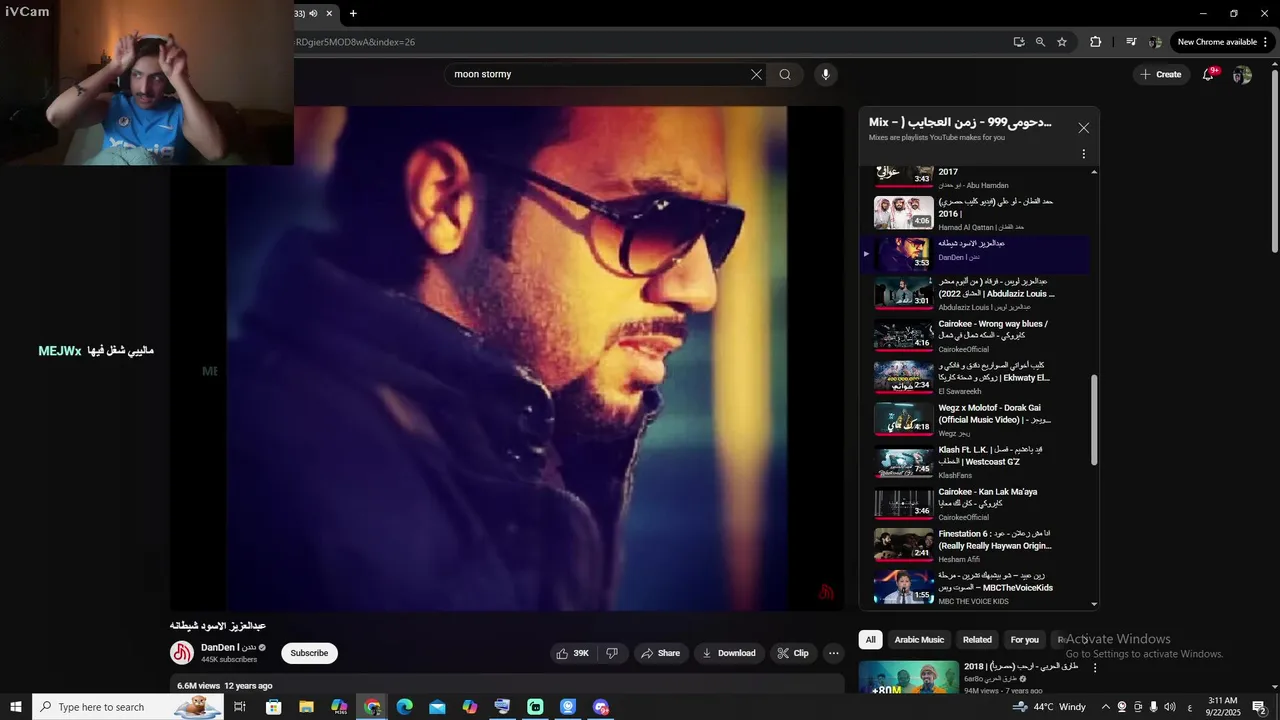Play Klash Ft. L.K. playlist item
Screen dimensions: 1280x720
pyautogui.click(x=975, y=462)
